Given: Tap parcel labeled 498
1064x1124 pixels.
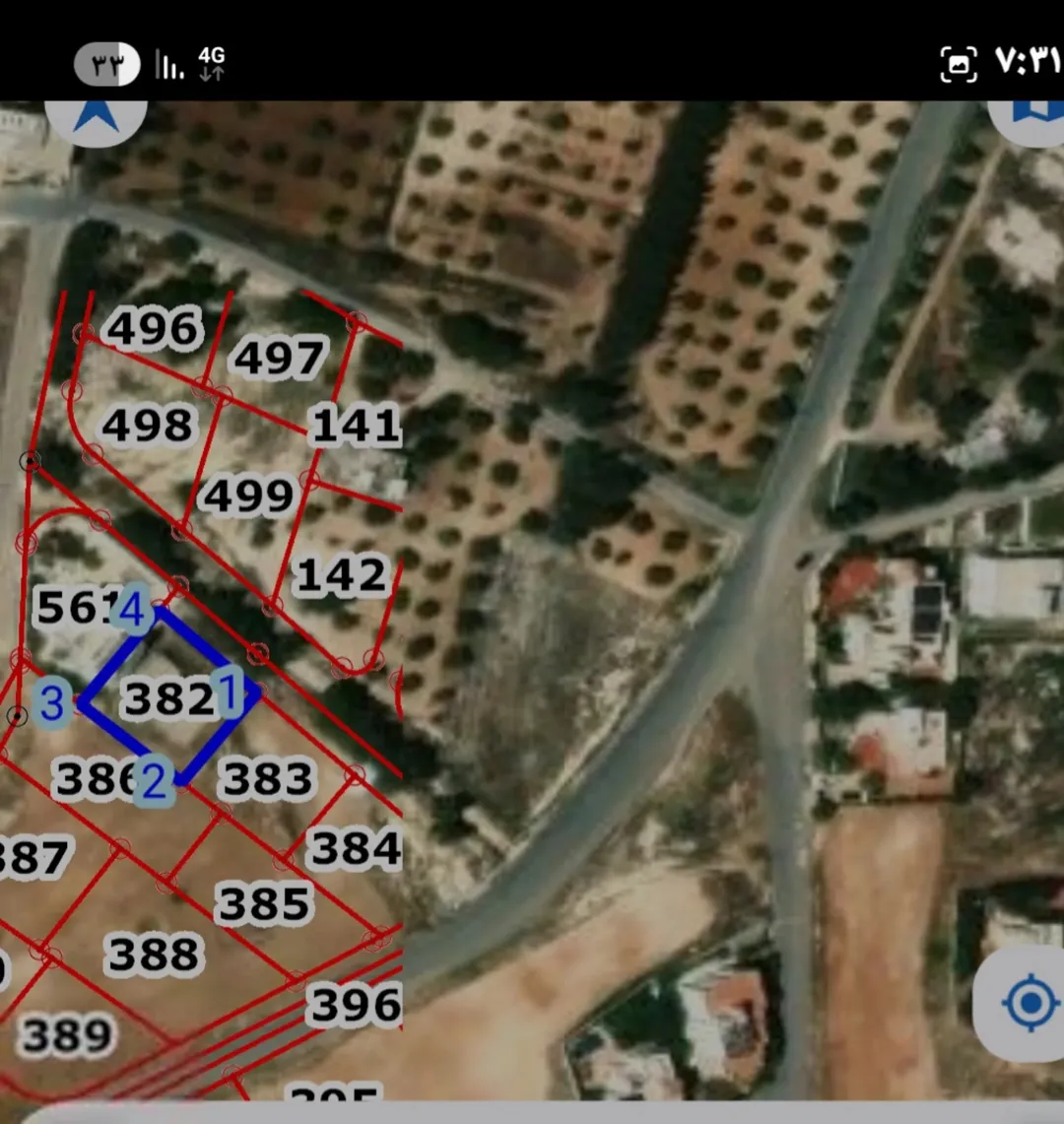Looking at the screenshot, I should pos(149,425).
